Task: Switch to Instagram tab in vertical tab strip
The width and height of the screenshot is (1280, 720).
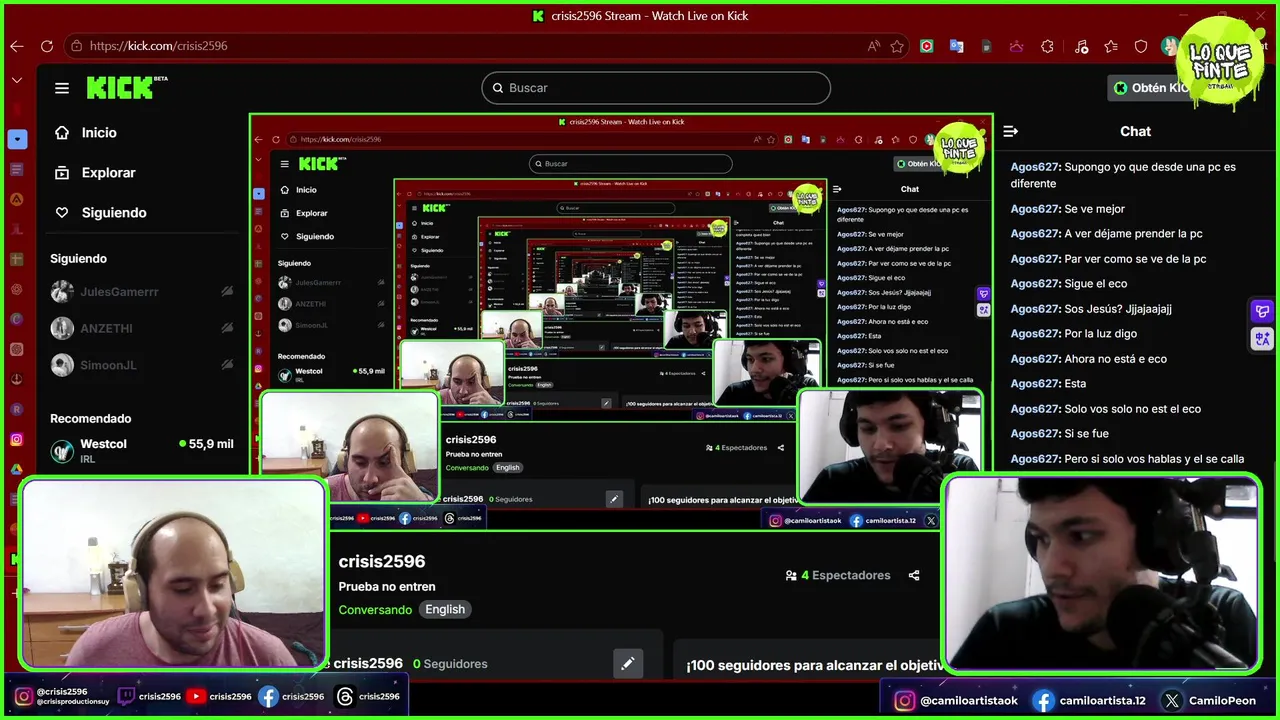Action: [16, 440]
